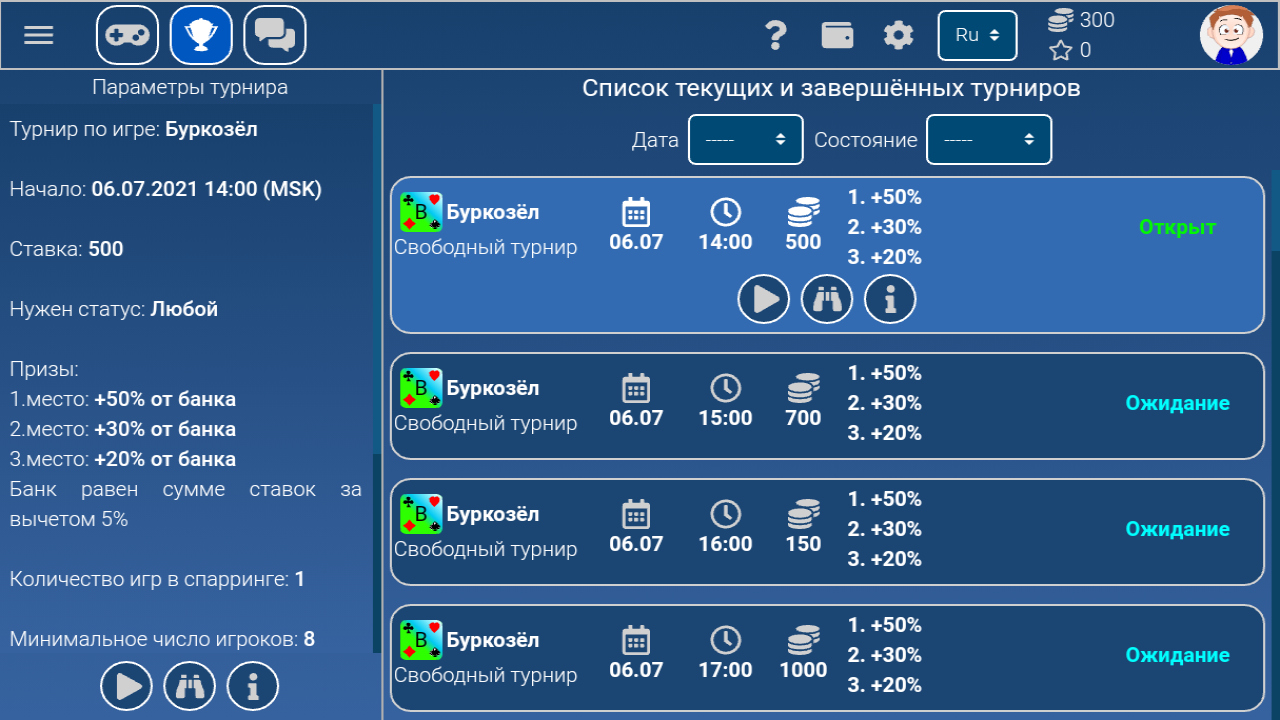This screenshot has width=1280, height=720.
Task: Switch to the games section with gamepad icon
Action: click(x=128, y=34)
